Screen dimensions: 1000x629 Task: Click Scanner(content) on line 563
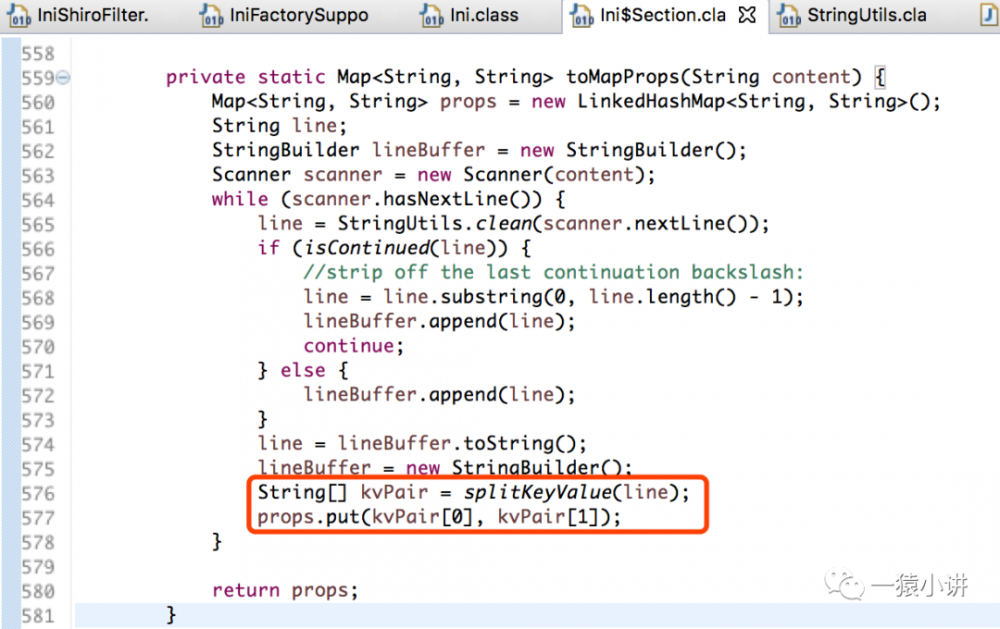pyautogui.click(x=553, y=175)
